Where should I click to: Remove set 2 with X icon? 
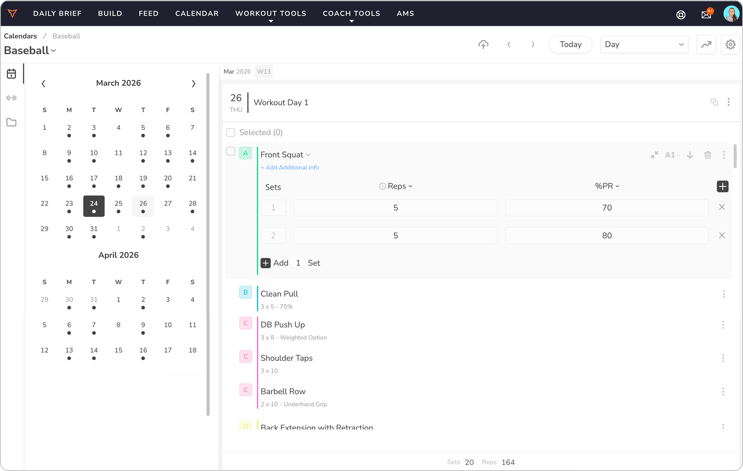722,236
